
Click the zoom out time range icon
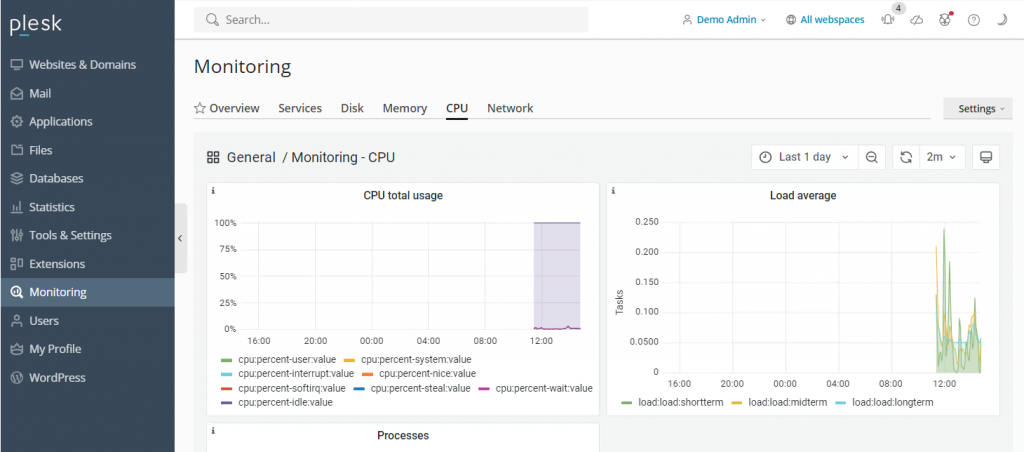pyautogui.click(x=871, y=157)
